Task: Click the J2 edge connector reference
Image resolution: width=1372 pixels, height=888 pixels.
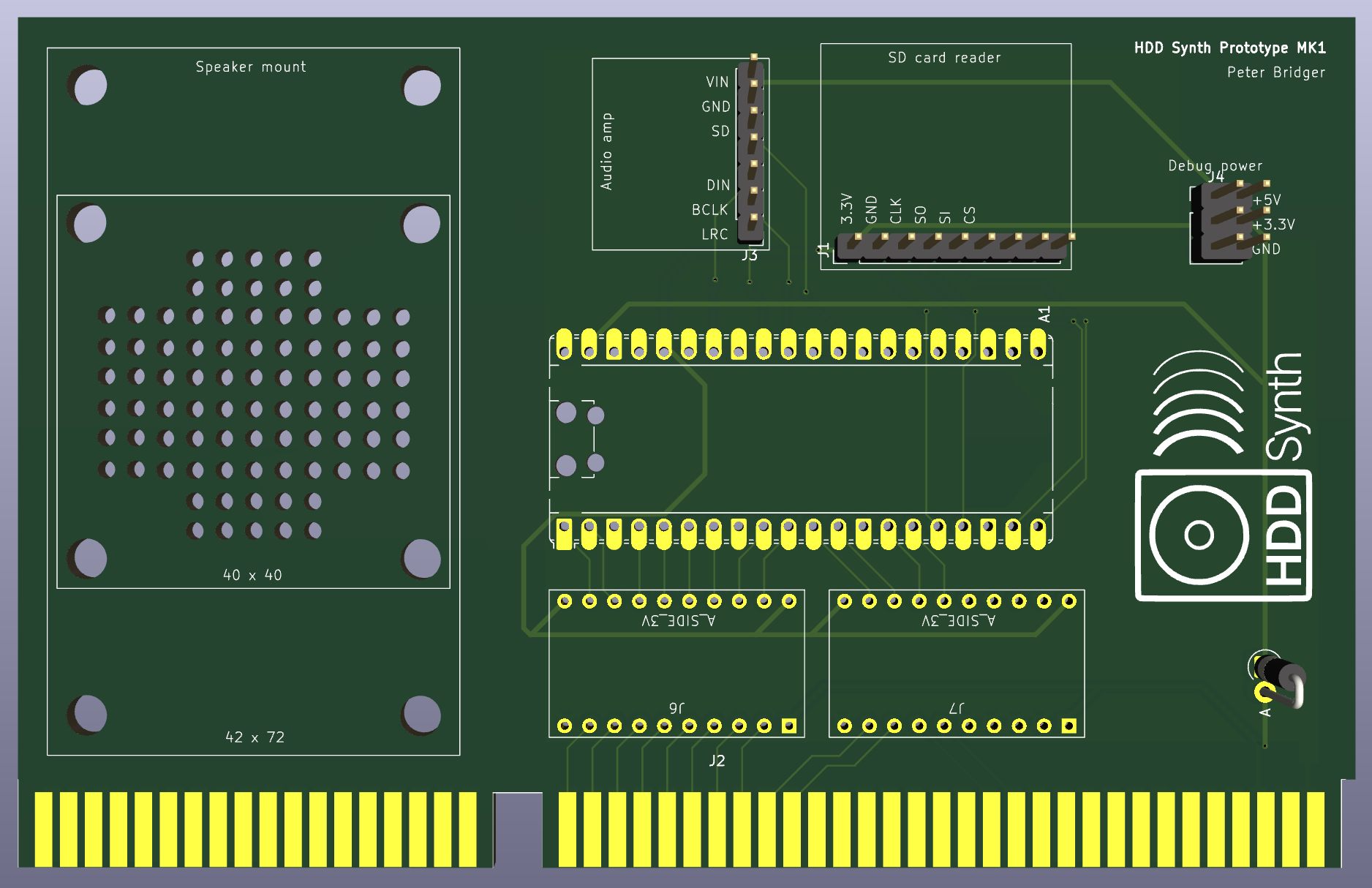Action: [717, 761]
